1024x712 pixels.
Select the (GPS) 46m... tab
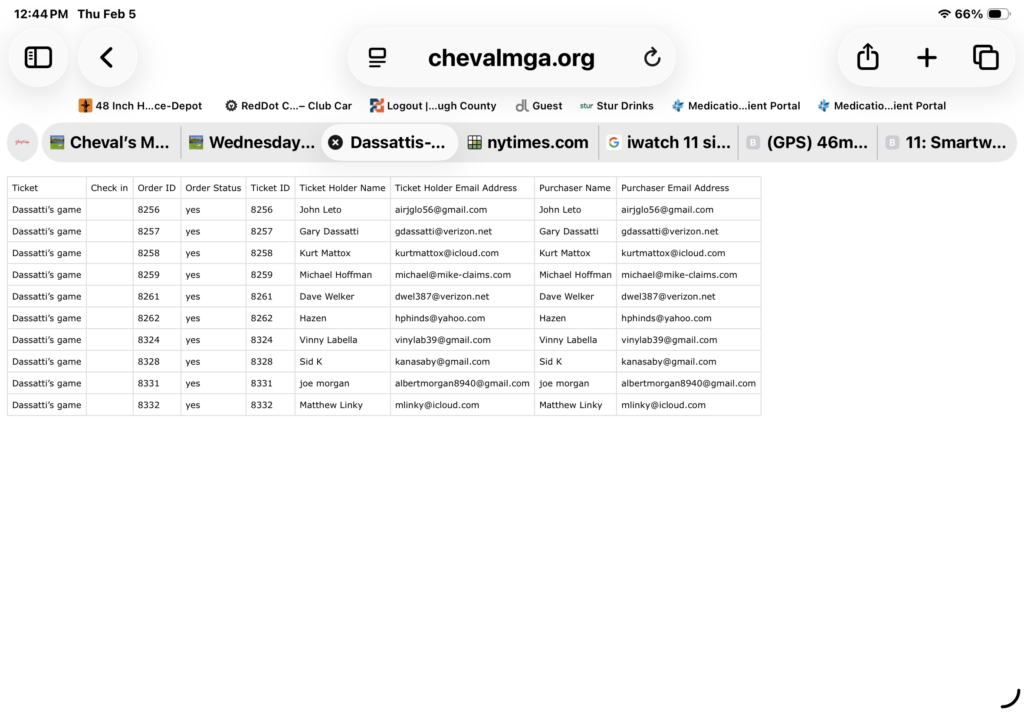click(x=807, y=142)
